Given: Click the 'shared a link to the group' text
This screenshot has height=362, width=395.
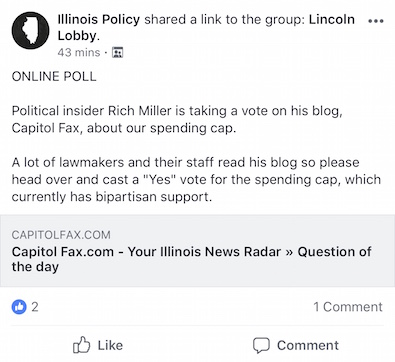Looking at the screenshot, I should tap(225, 19).
